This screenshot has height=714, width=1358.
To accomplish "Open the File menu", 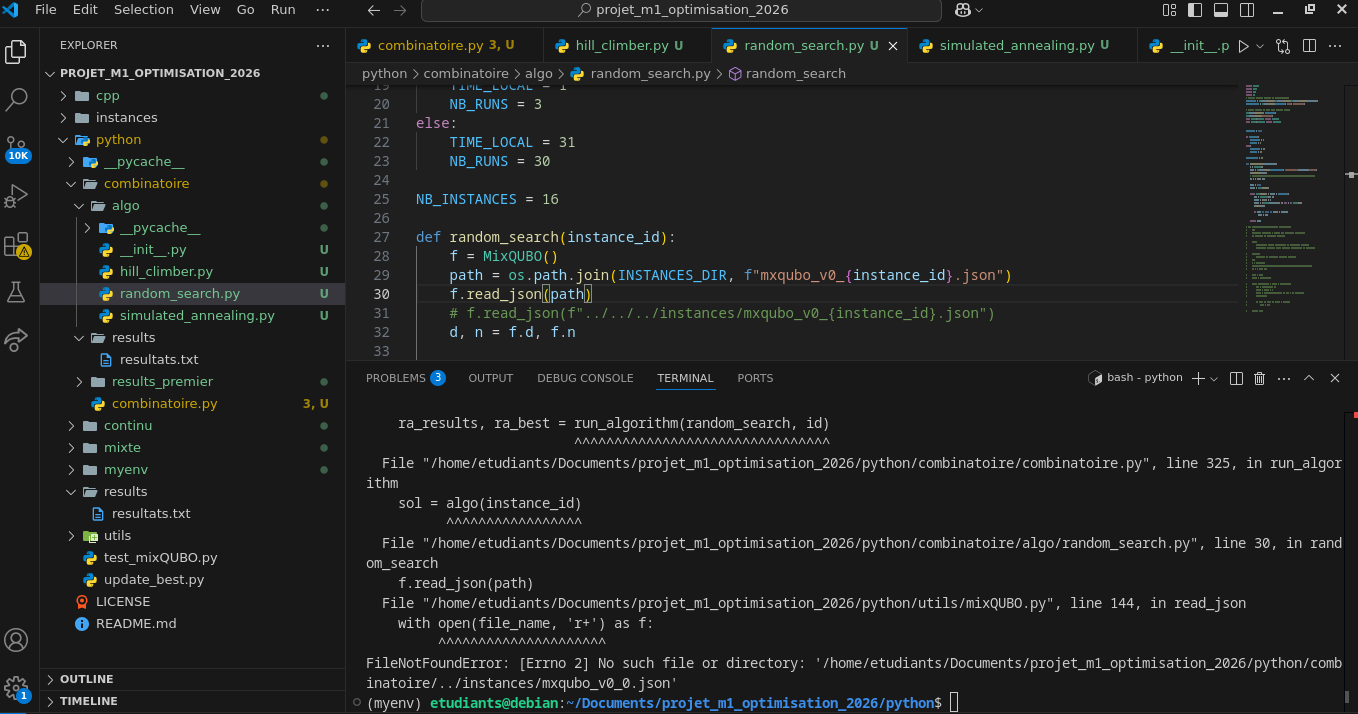I will pos(46,10).
